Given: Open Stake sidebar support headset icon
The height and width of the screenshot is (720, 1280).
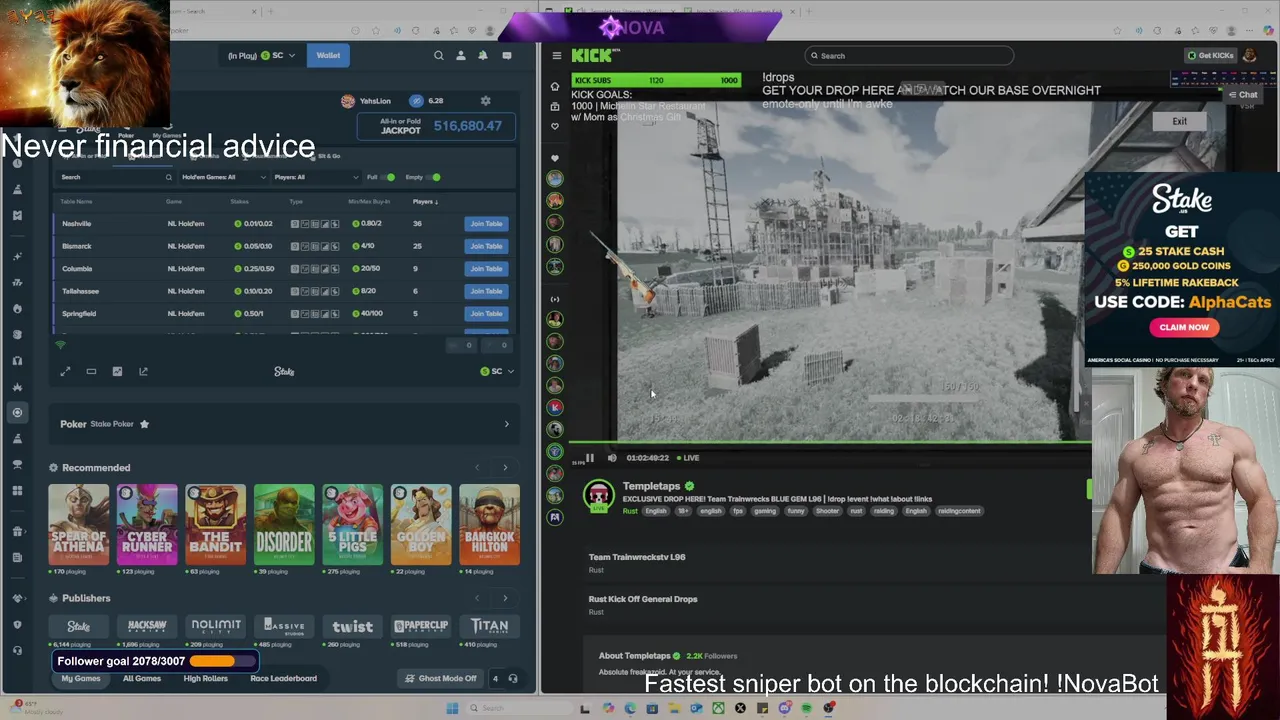Looking at the screenshot, I should [17, 651].
